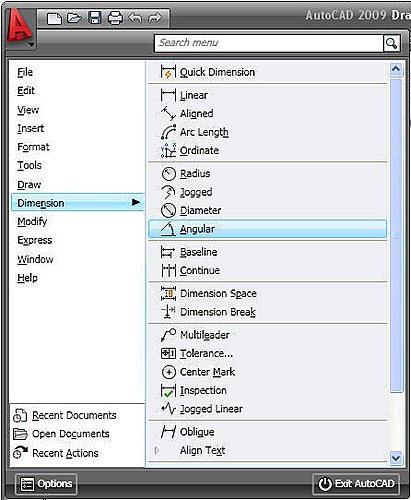
Task: Click scroll up arrow of dimension list
Action: [x=396, y=69]
